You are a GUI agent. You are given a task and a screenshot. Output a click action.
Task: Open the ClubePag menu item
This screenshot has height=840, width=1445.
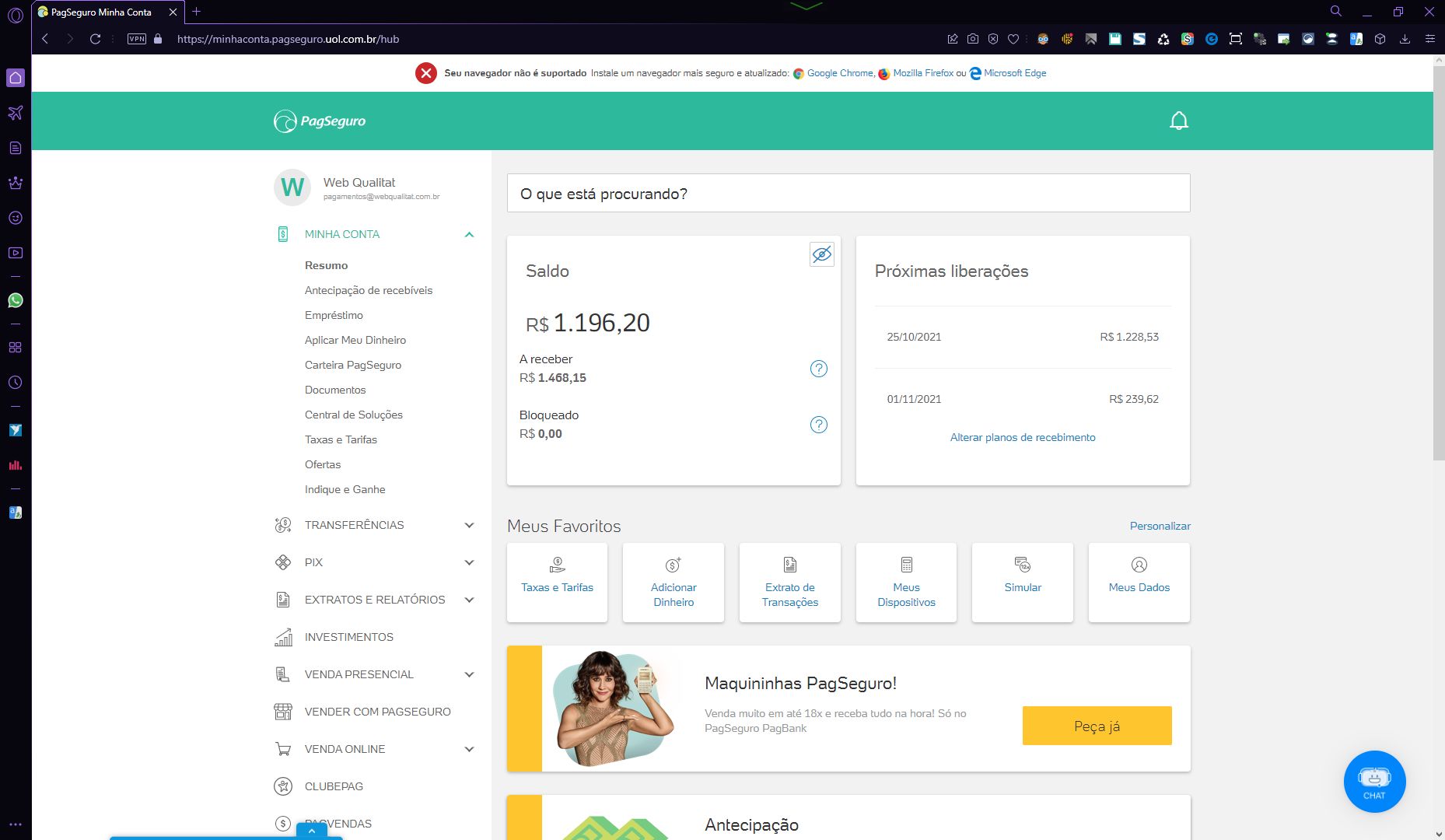point(334,786)
